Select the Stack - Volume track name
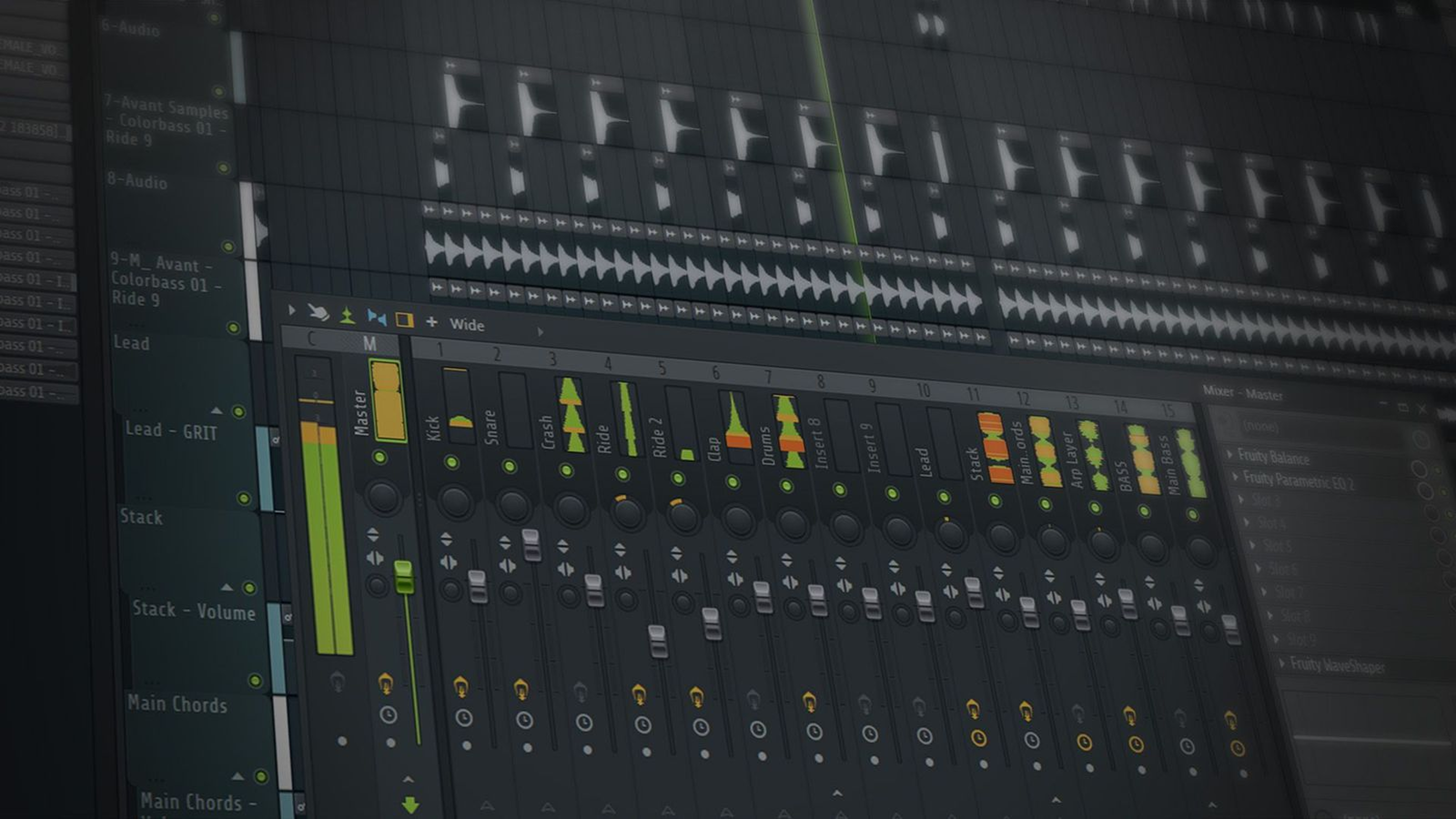The height and width of the screenshot is (819, 1456). point(193,610)
